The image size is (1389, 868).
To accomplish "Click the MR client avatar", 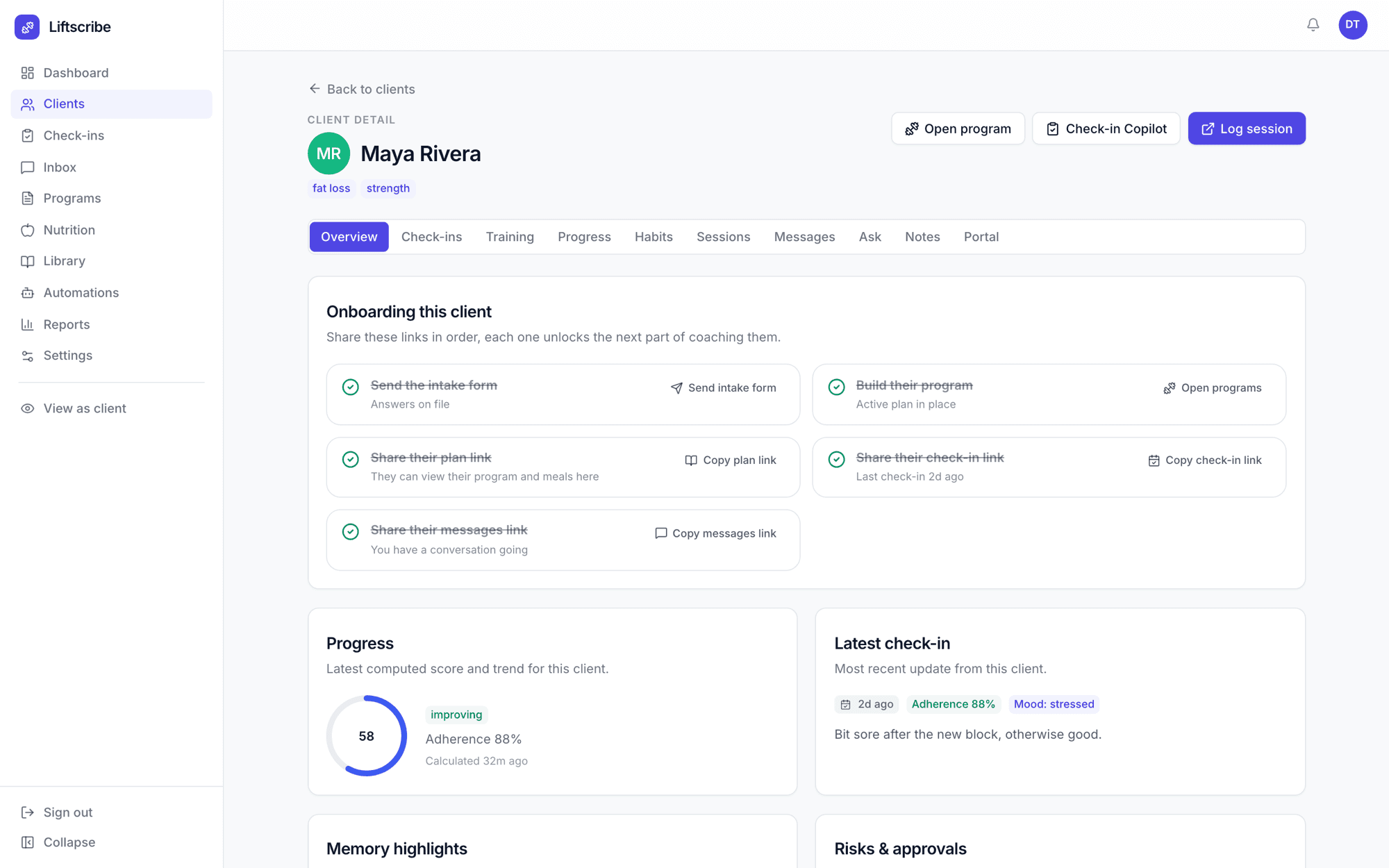I will tap(328, 153).
